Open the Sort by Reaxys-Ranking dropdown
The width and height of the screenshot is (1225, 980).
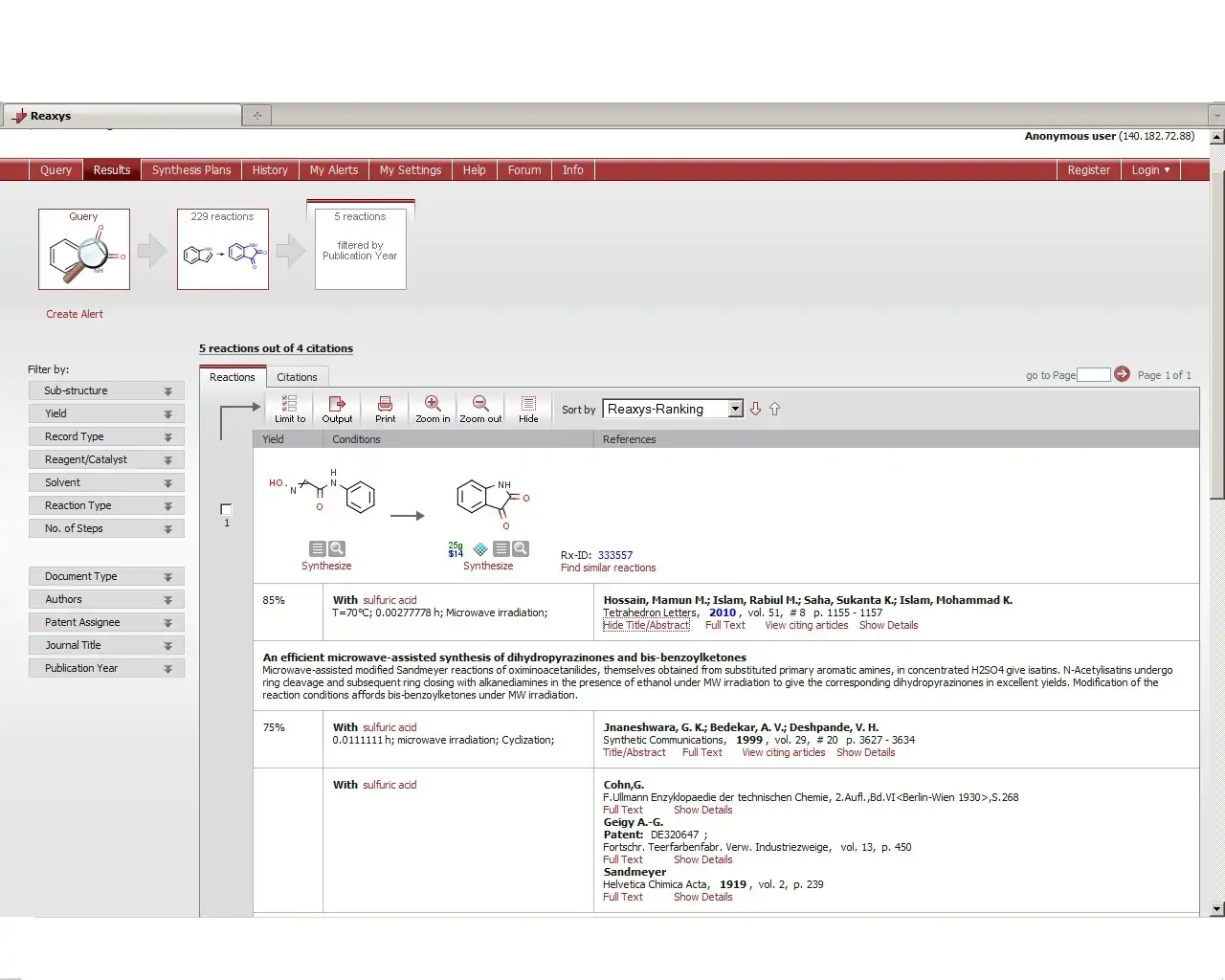(735, 409)
